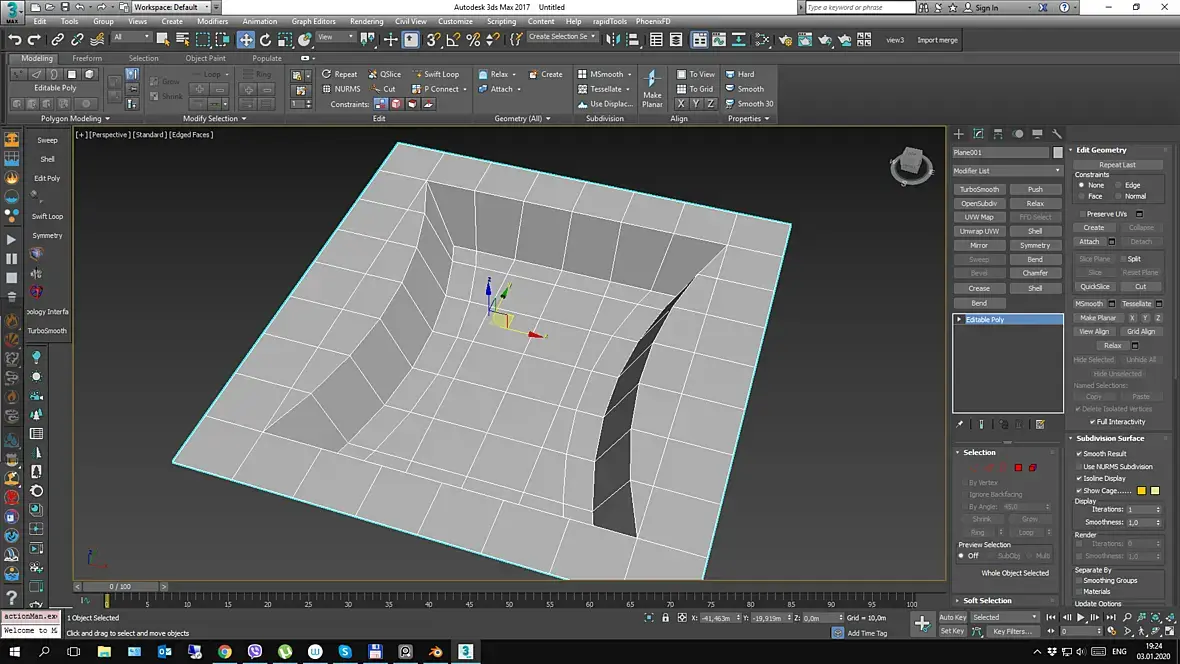Select the Edge constraint radio button

(1119, 185)
